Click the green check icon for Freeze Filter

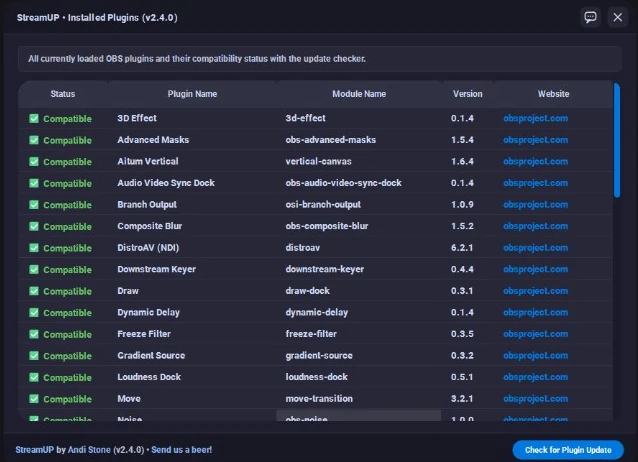(34, 334)
